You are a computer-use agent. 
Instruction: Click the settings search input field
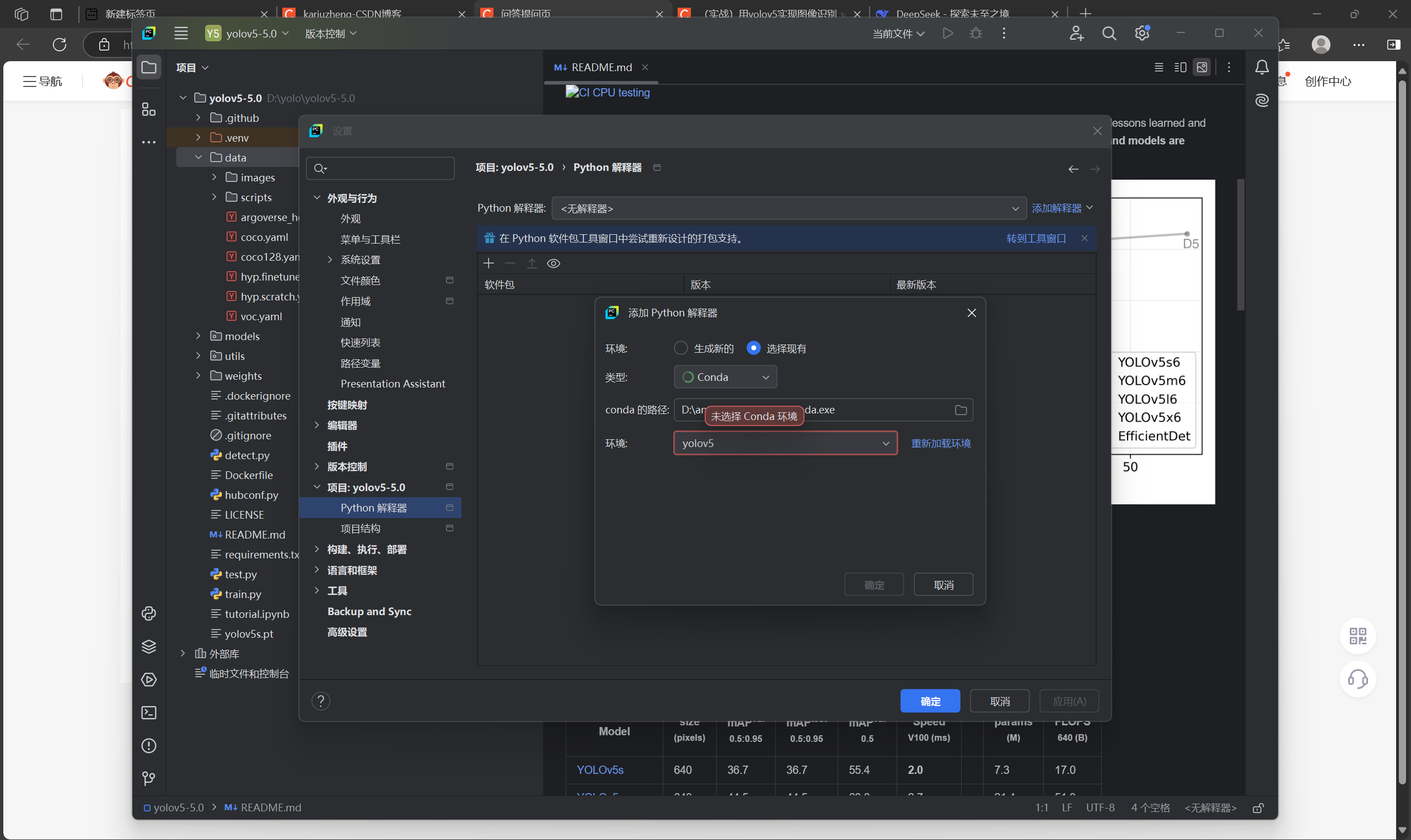[380, 168]
